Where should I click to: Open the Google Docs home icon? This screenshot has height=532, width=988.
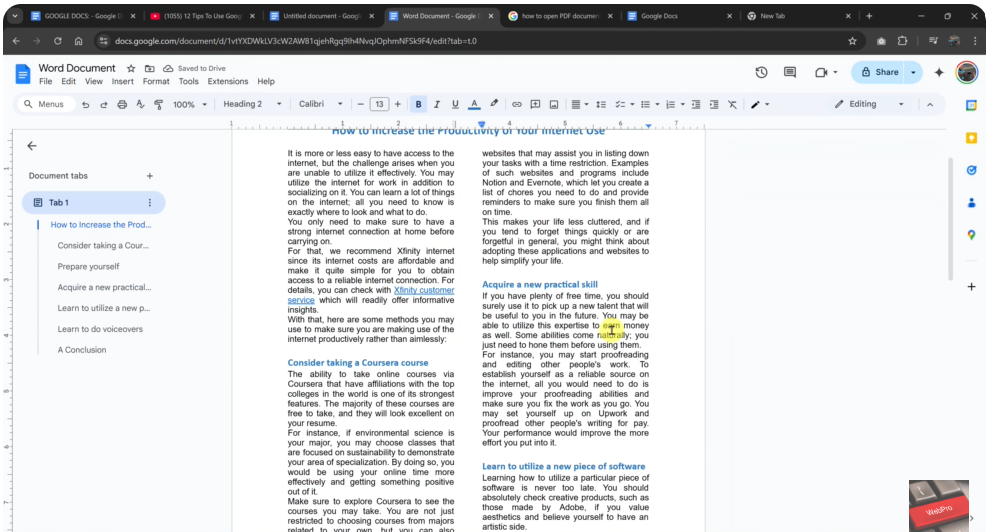click(23, 74)
